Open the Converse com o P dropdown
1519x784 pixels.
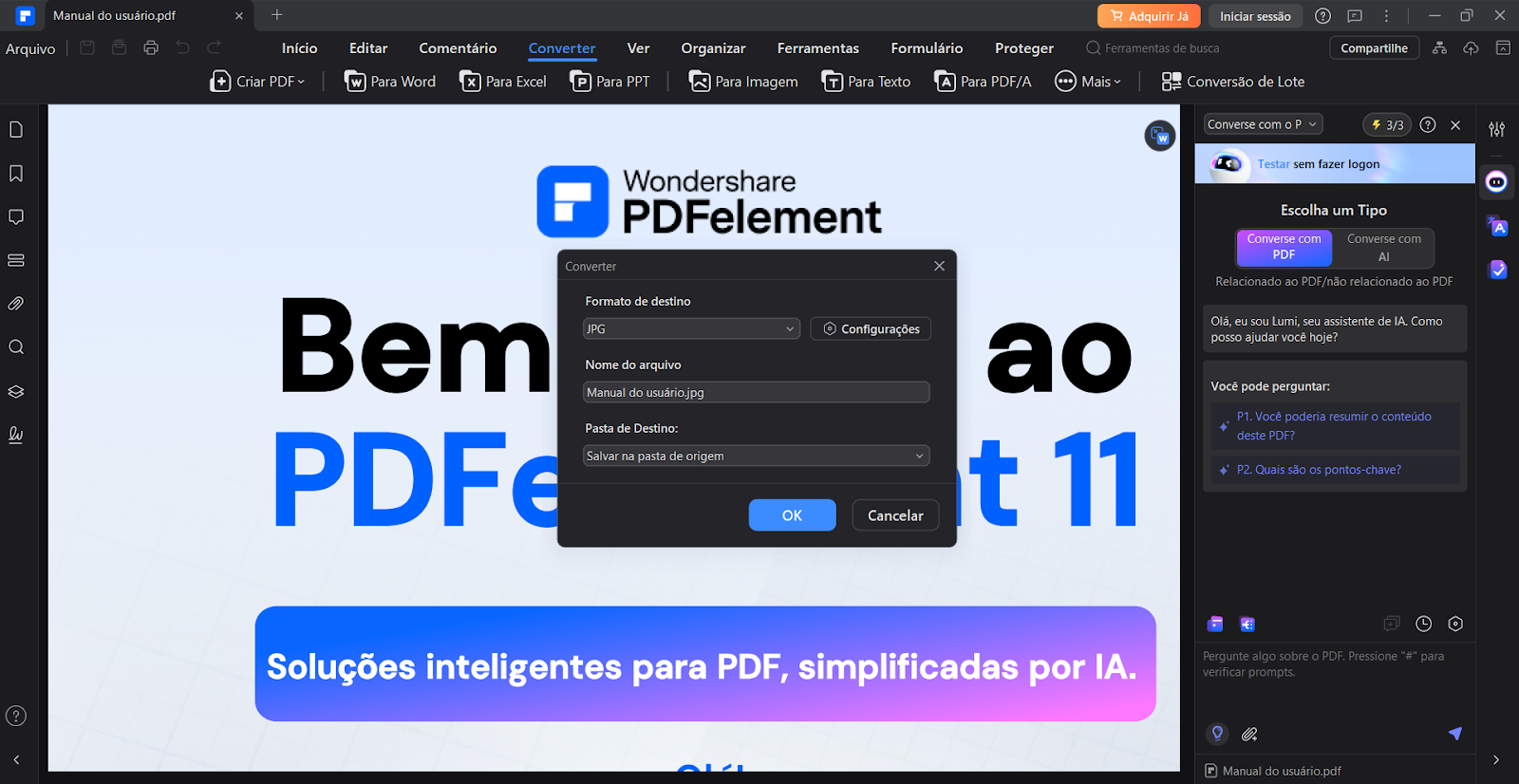point(1263,124)
